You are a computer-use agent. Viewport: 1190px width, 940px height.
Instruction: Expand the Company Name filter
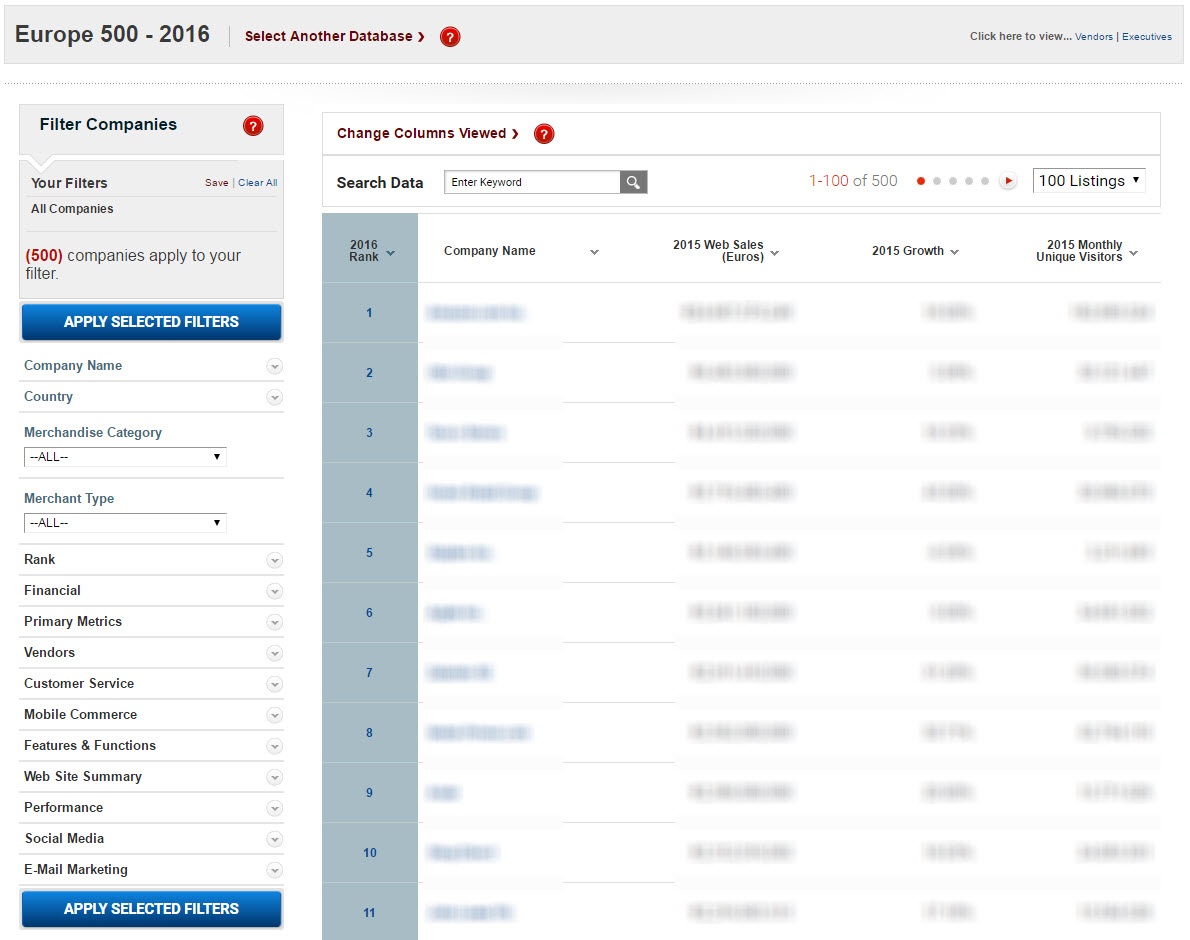[275, 366]
